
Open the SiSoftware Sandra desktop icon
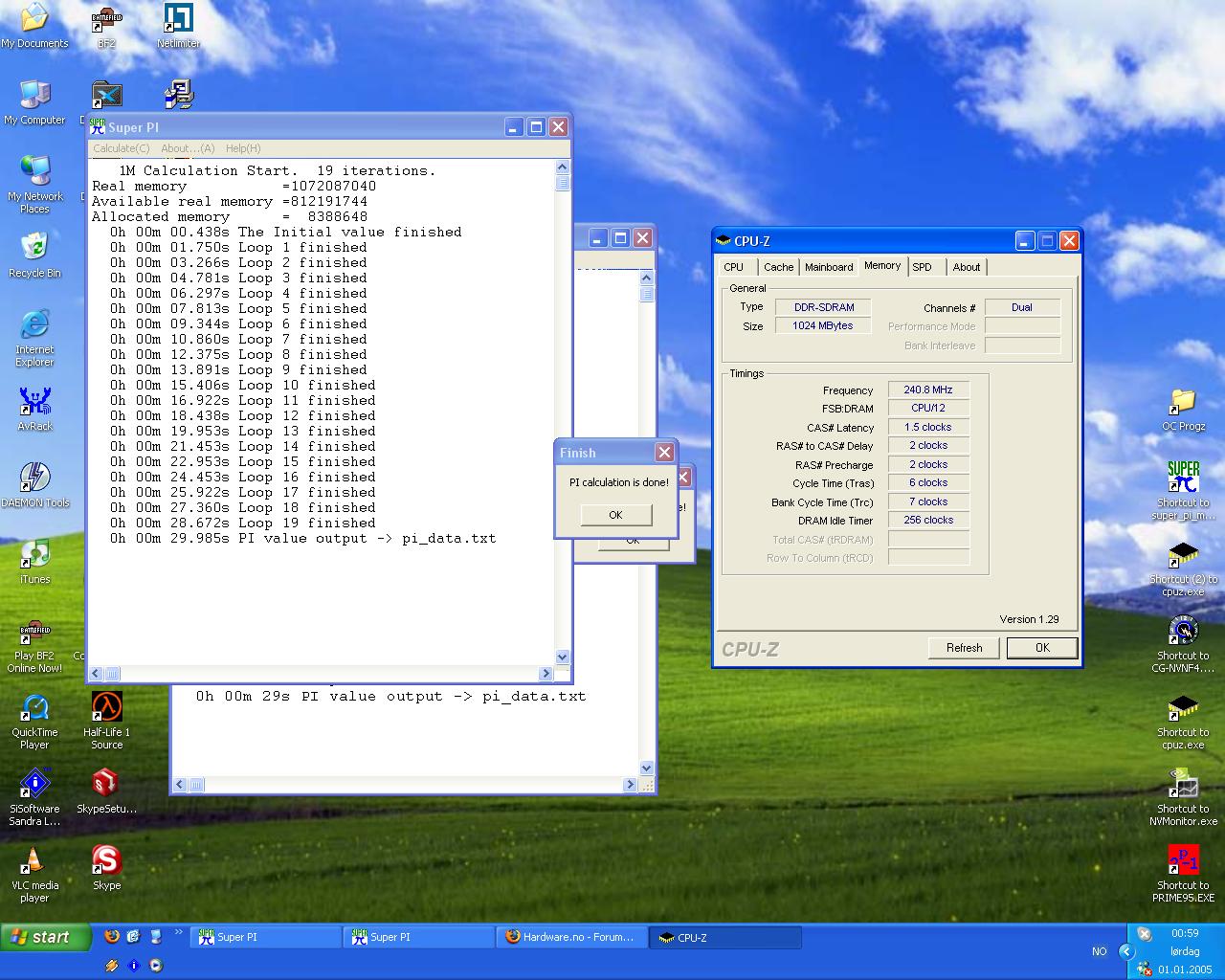34,797
